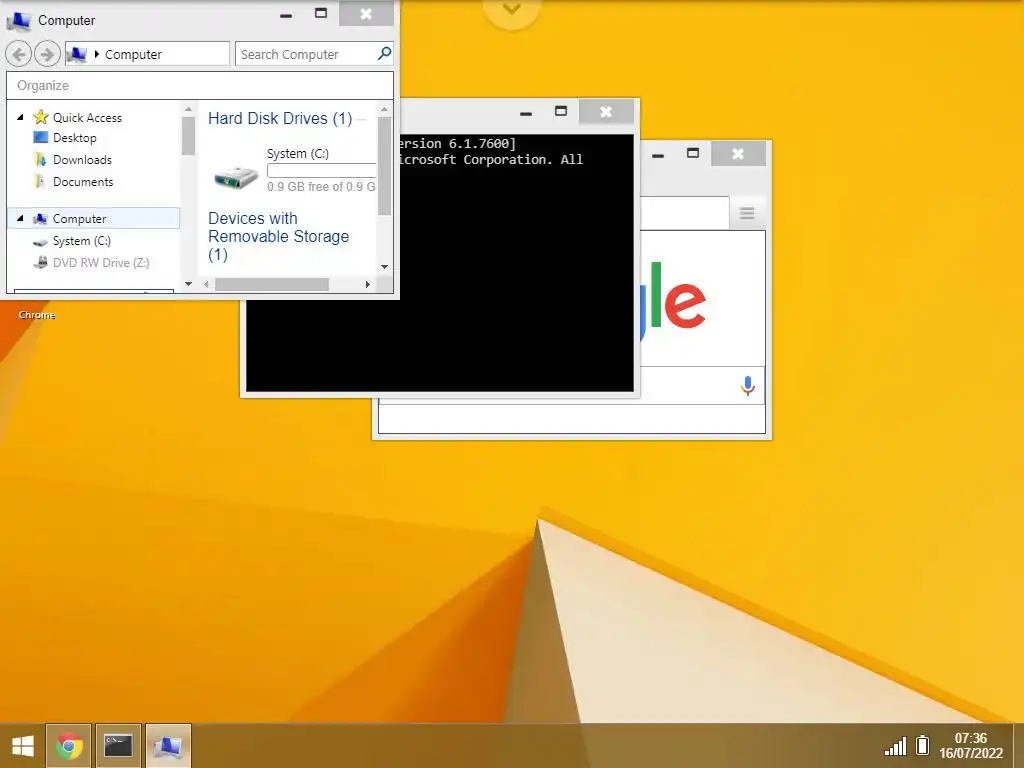This screenshot has width=1024, height=768.
Task: Open the Windows Start button
Action: click(23, 746)
